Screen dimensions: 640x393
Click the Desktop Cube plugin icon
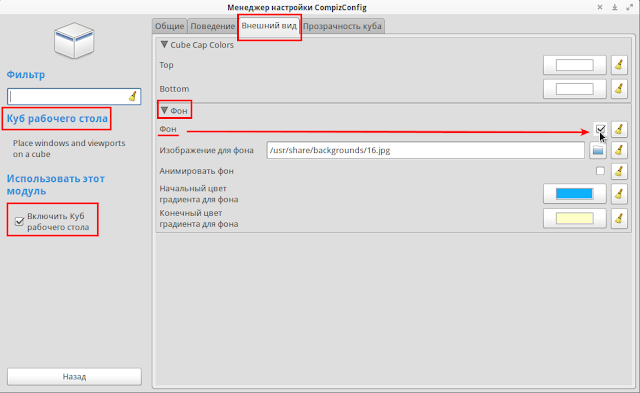(74, 41)
